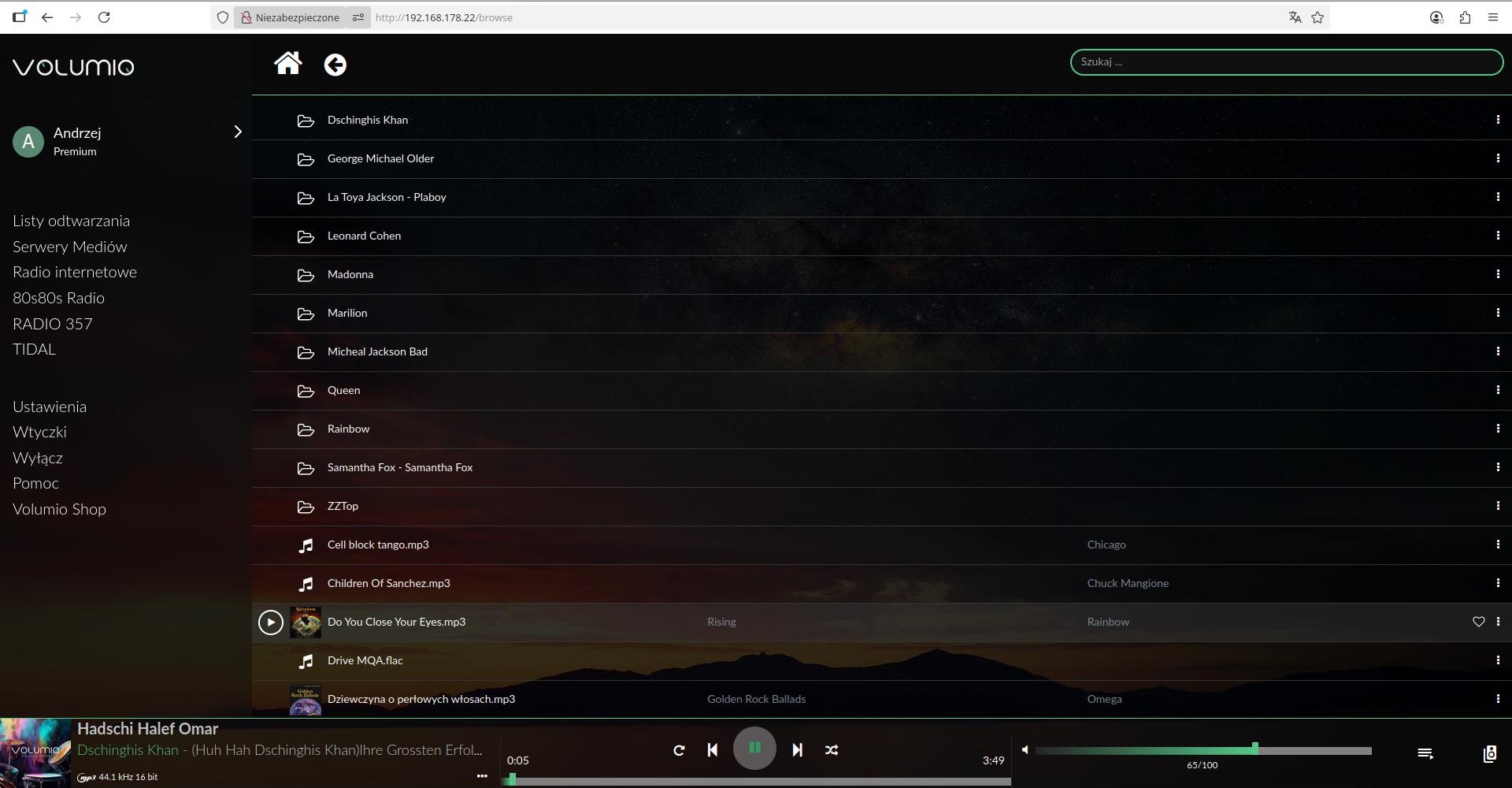Open the Madonna folder
The width and height of the screenshot is (1512, 788).
click(350, 274)
